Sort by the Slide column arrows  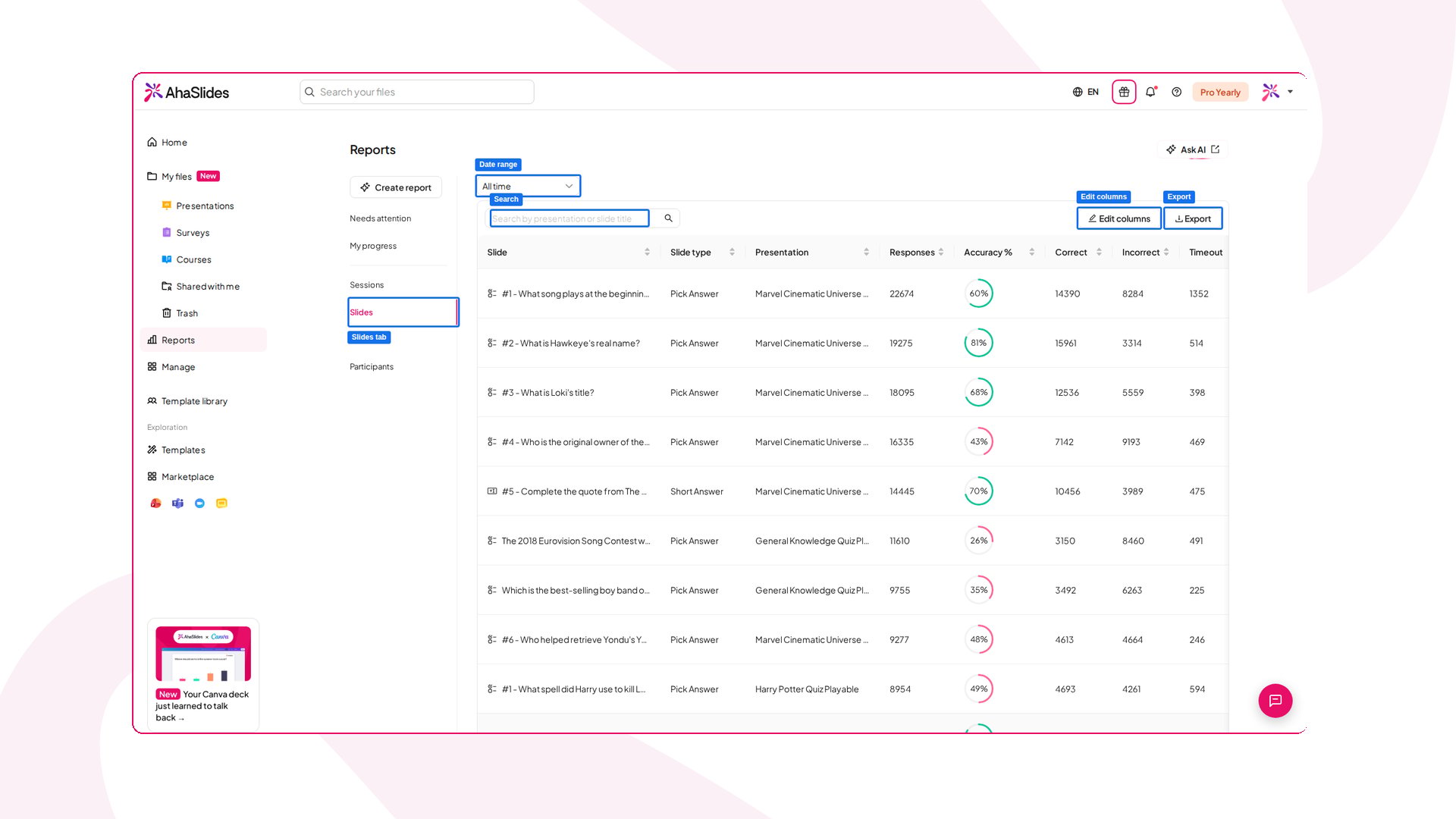point(647,253)
